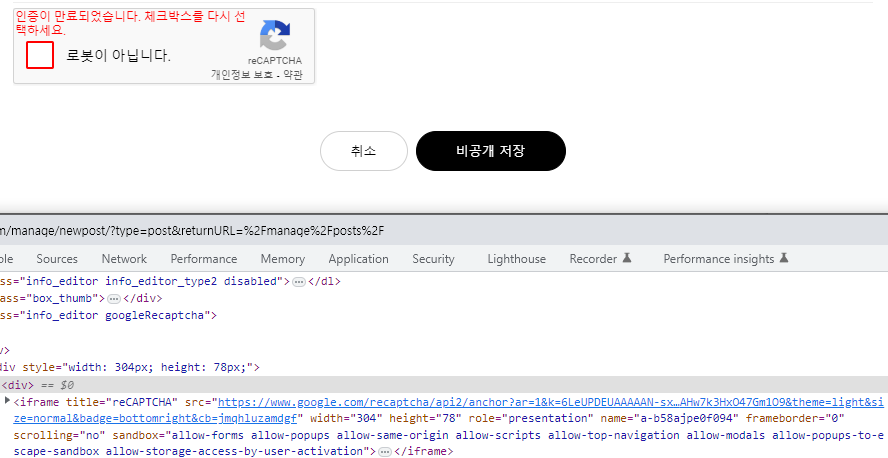Viewport: 888px width, 458px height.
Task: Click the iframe title="reCAPTCHA" attribute
Action: coord(122,403)
